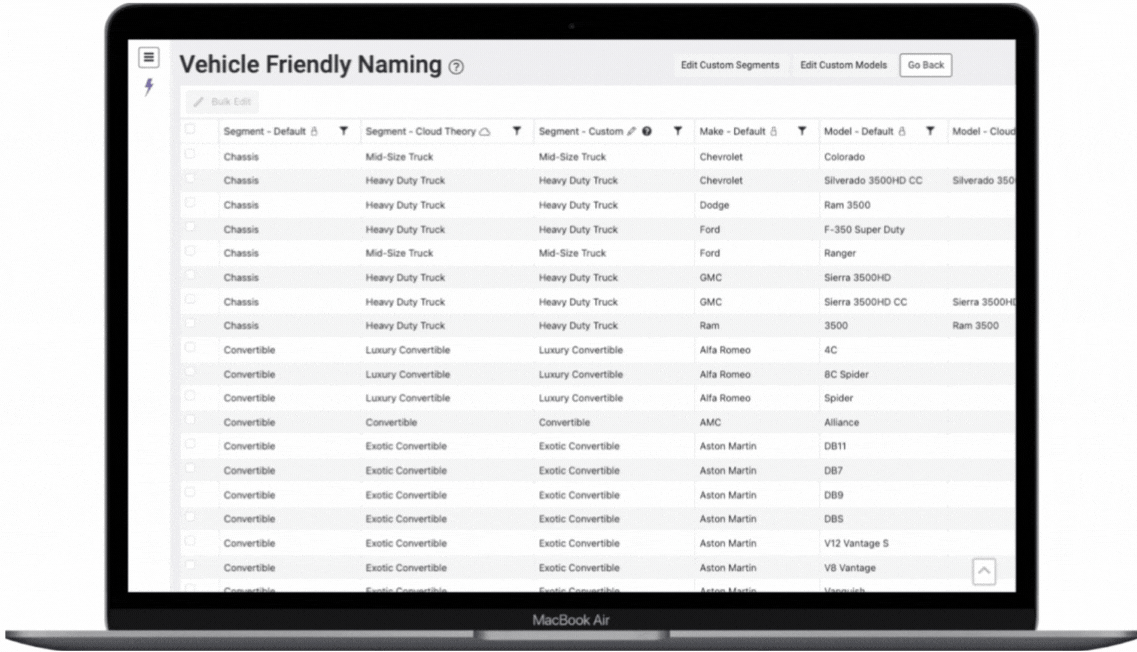Click lock icon on Segment - Default header
1137x652 pixels.
[x=314, y=131]
